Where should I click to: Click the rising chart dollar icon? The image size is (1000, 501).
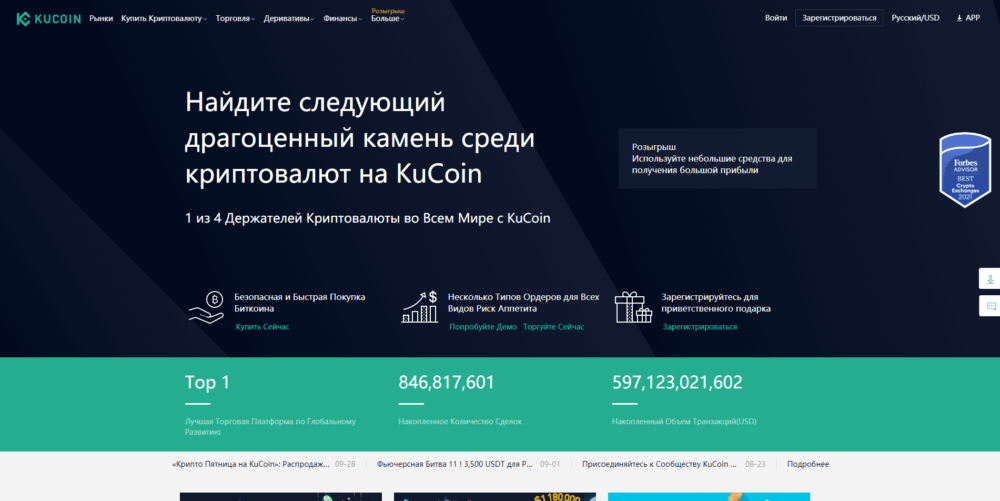(420, 306)
